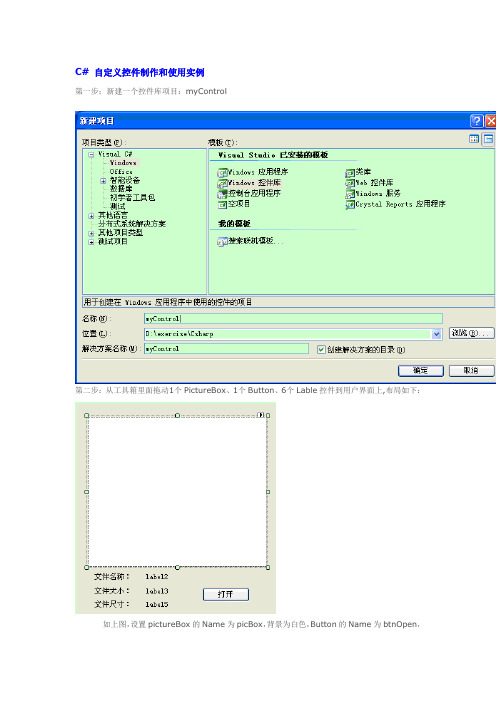The image size is (496, 702).
Task: Select the 控制台应用程序 template icon
Action: [222, 194]
